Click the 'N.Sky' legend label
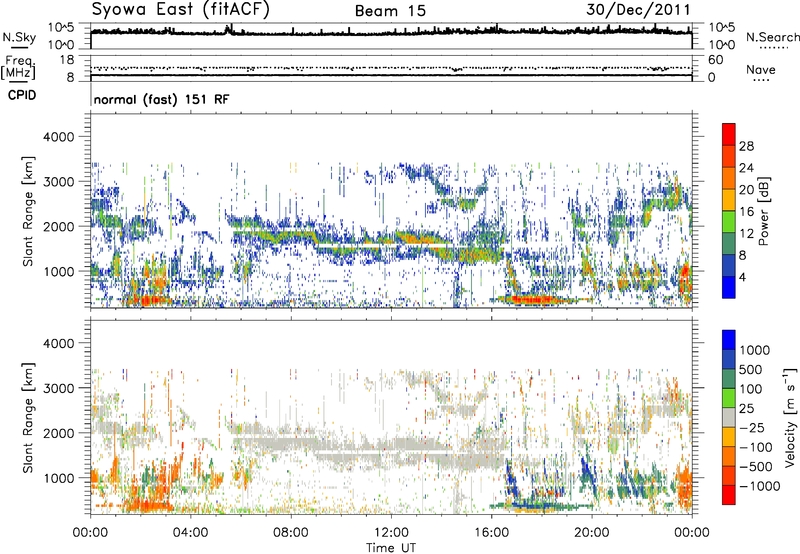Image resolution: width=800 pixels, height=554 pixels. [19, 37]
